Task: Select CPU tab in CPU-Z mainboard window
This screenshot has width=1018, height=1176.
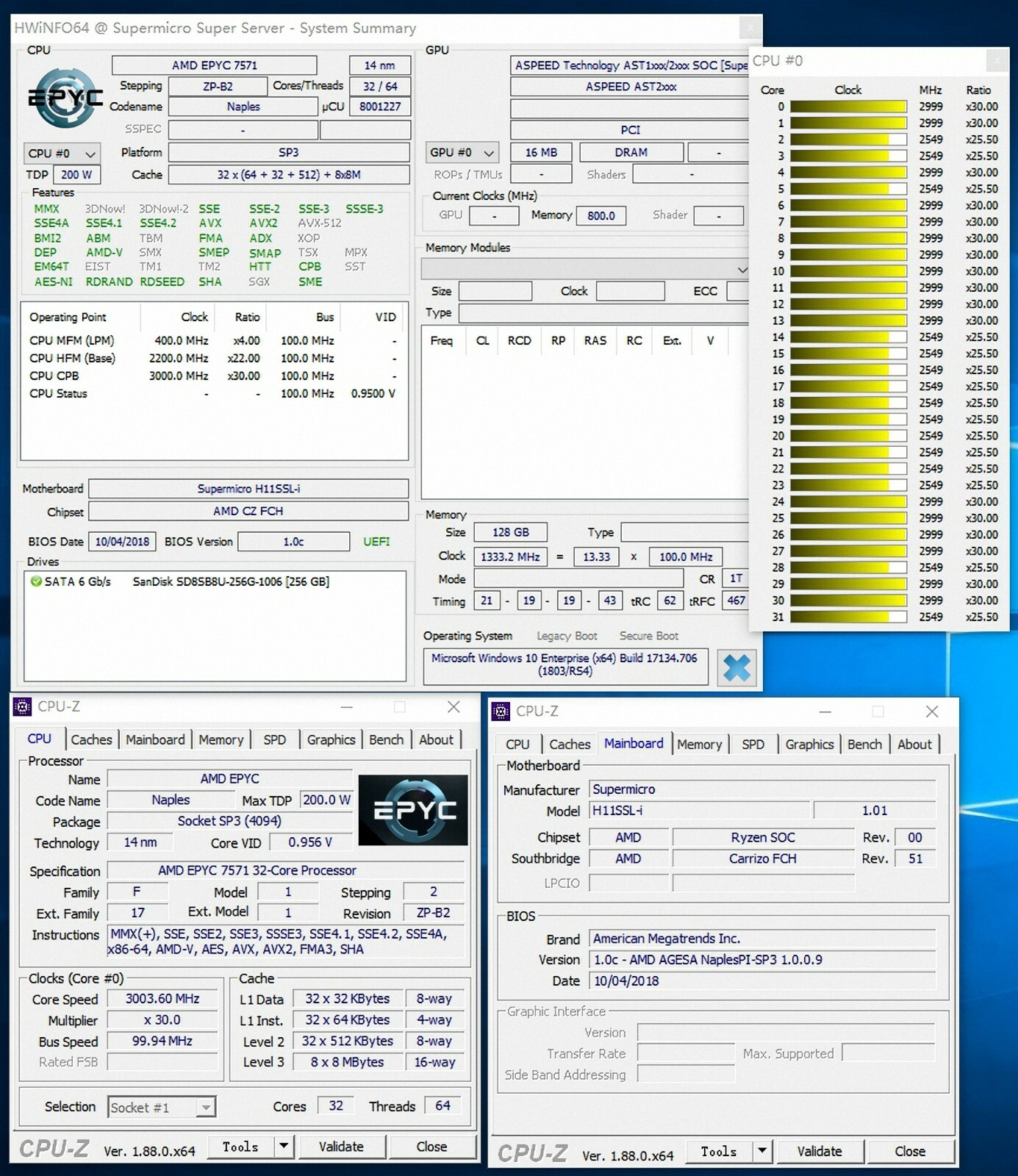Action: 517,744
